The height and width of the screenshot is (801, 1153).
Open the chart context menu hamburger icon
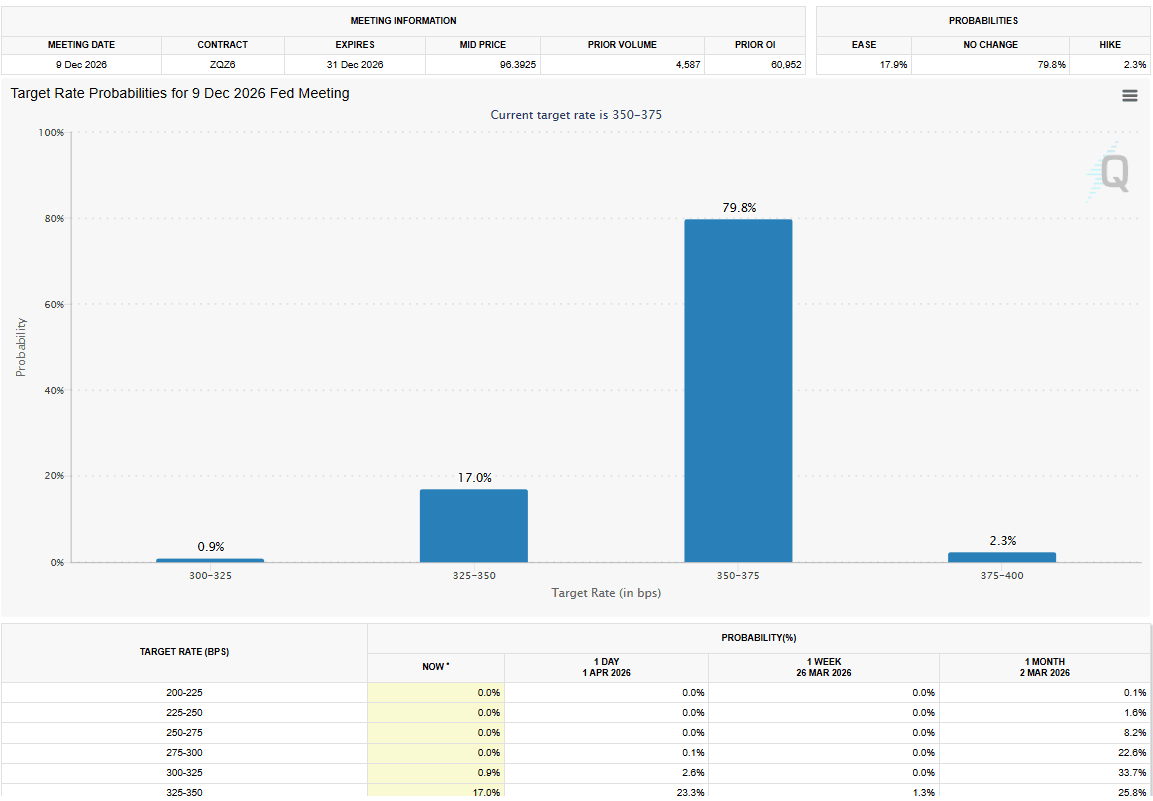[1129, 96]
